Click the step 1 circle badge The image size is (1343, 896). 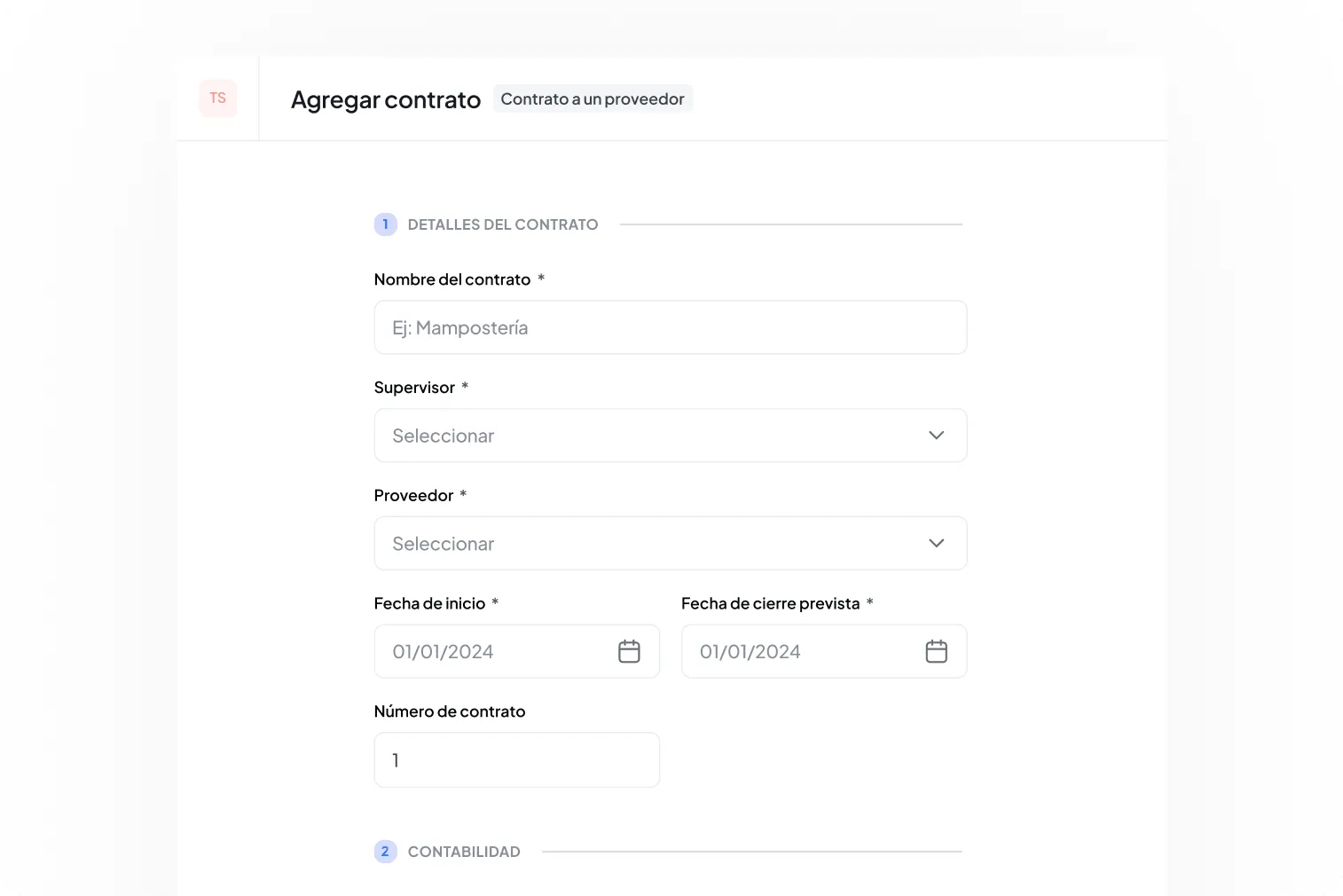tap(385, 224)
